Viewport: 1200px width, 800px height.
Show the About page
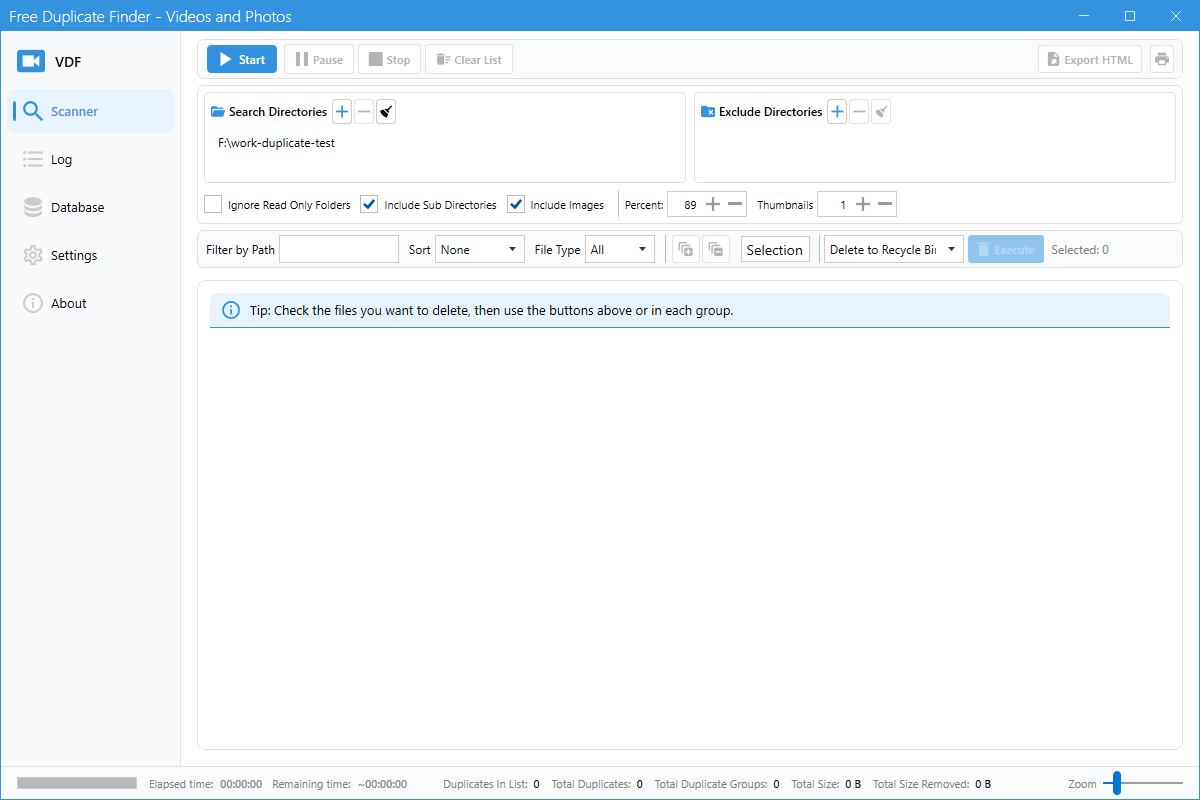tap(91, 303)
